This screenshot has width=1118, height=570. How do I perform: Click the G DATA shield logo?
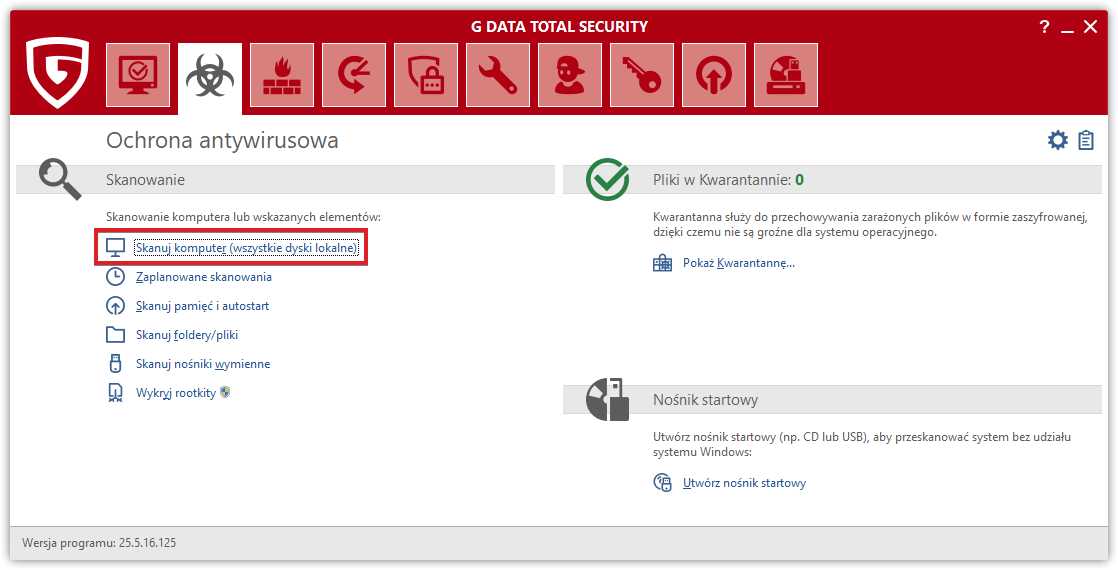58,73
